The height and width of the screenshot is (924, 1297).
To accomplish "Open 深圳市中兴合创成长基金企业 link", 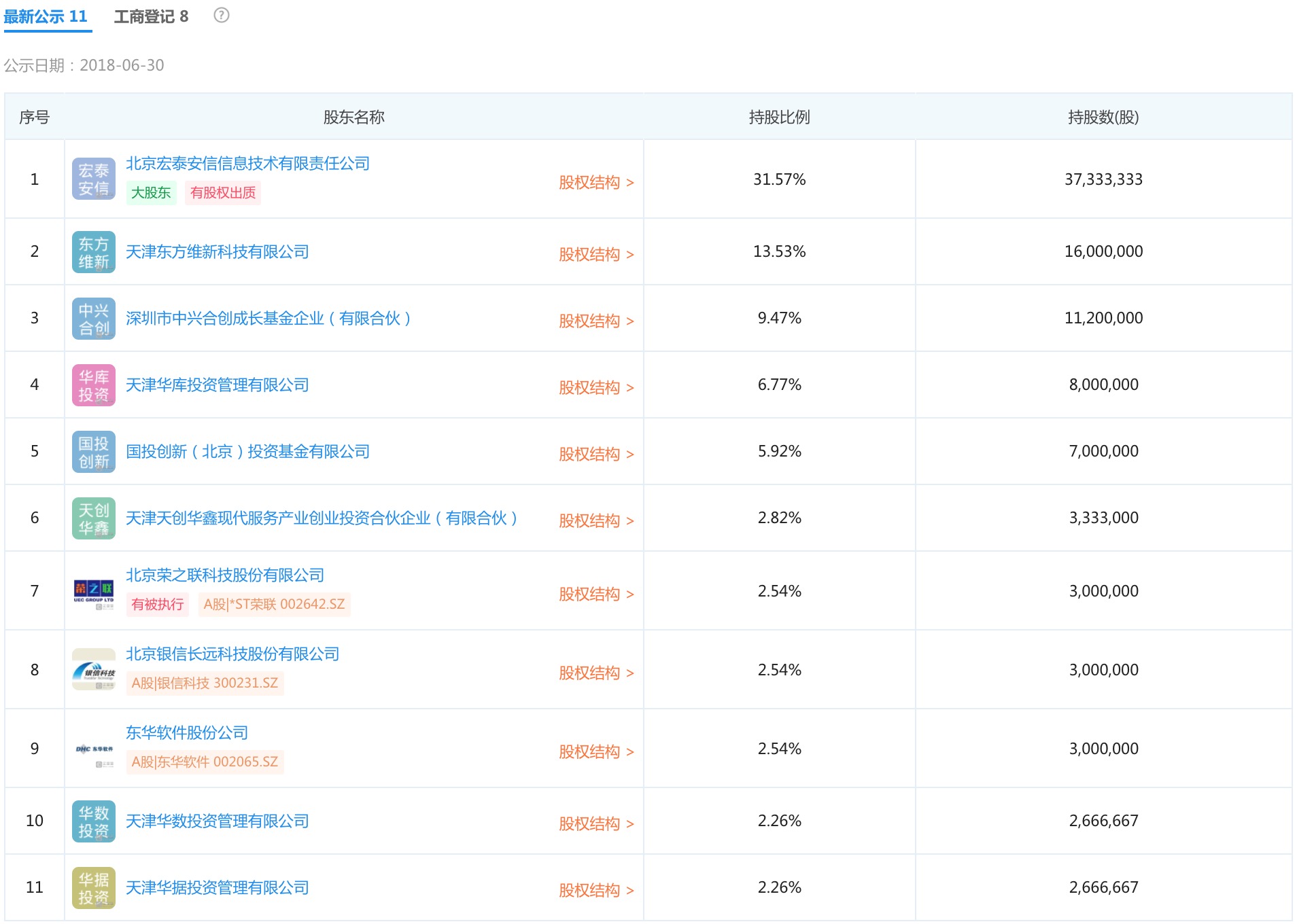I will pyautogui.click(x=268, y=319).
